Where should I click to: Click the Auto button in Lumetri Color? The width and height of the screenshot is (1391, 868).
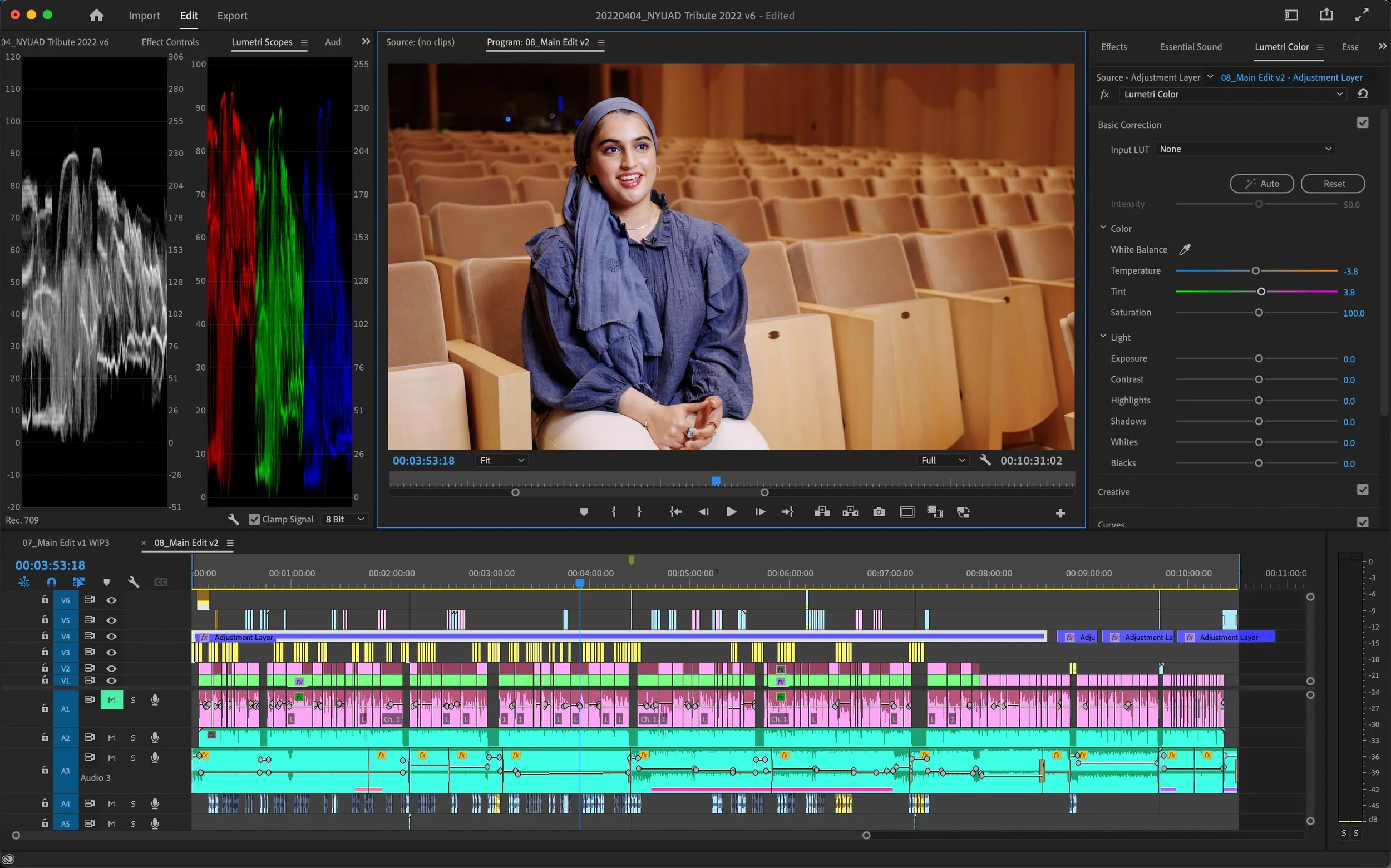coord(1261,184)
